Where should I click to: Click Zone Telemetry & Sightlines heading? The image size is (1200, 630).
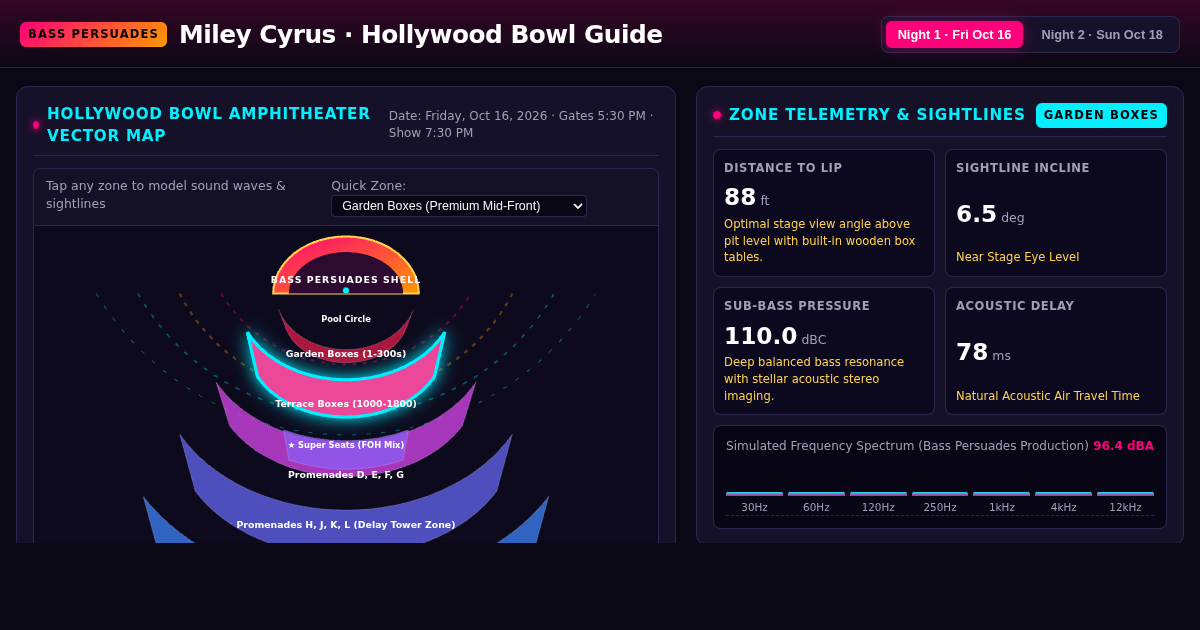coord(877,115)
